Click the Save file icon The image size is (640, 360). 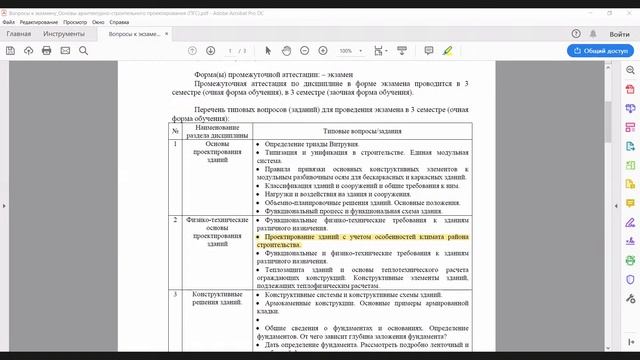(10, 51)
